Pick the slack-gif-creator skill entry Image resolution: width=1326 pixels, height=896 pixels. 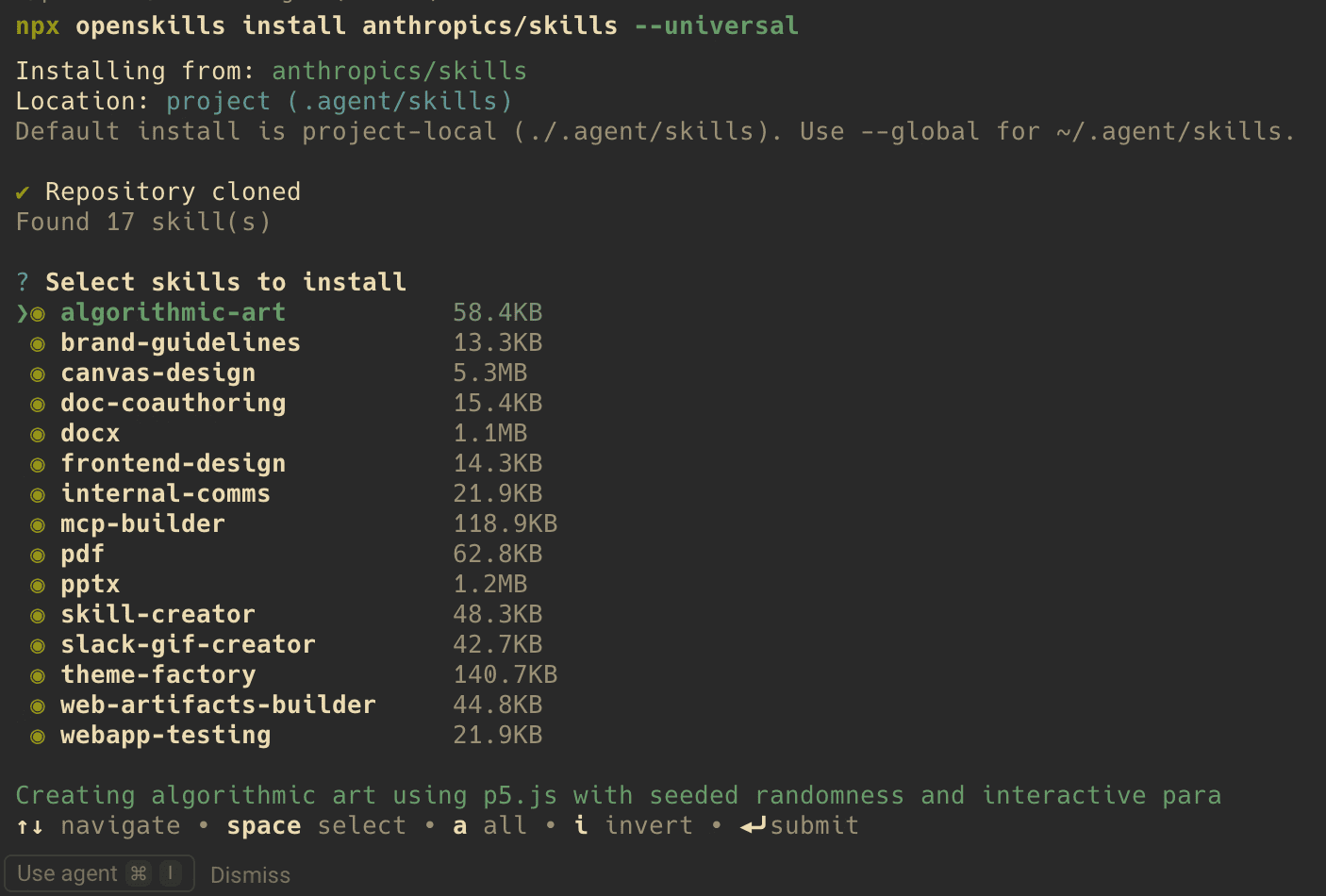point(188,645)
